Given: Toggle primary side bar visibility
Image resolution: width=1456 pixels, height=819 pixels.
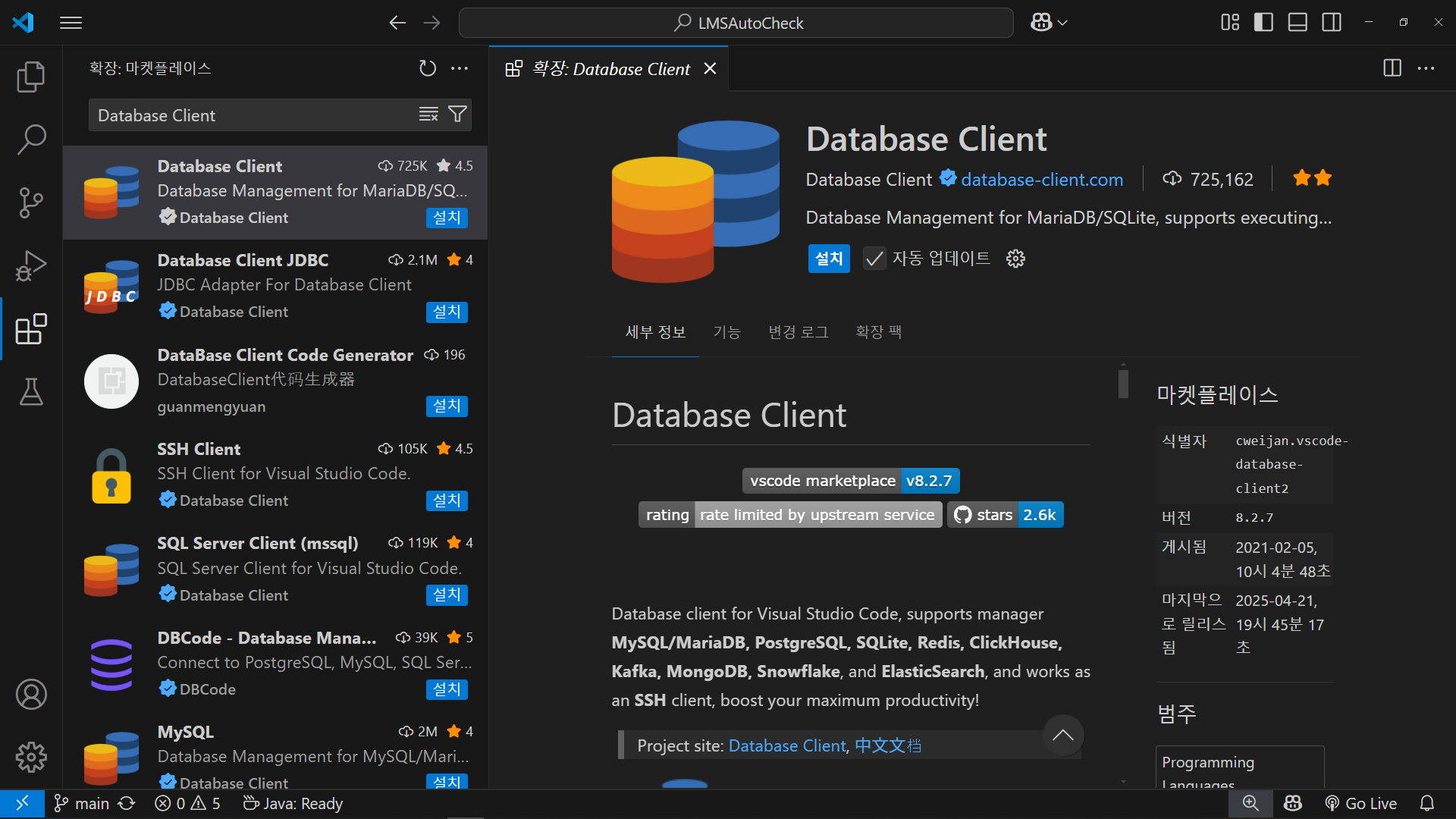Looking at the screenshot, I should [x=1263, y=23].
